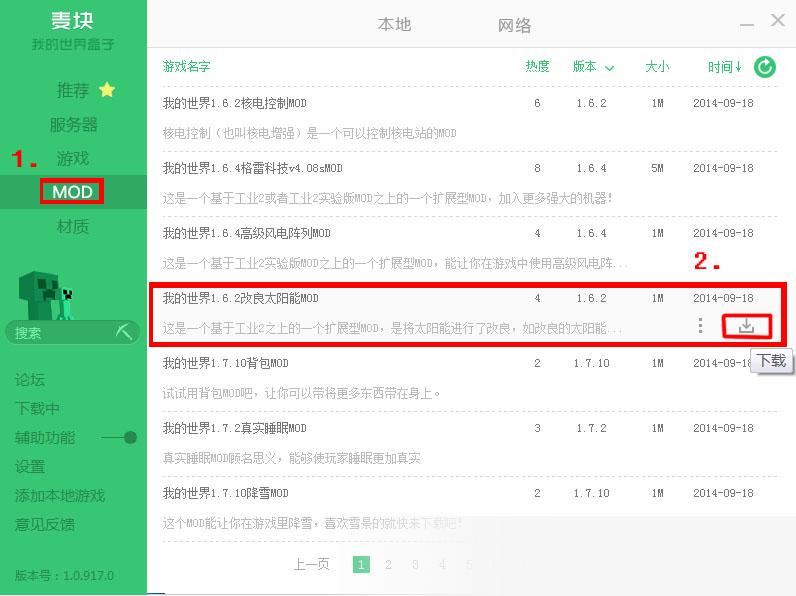
Task: Open the three-dot menu for 改良太阳能MOD
Action: coord(700,325)
